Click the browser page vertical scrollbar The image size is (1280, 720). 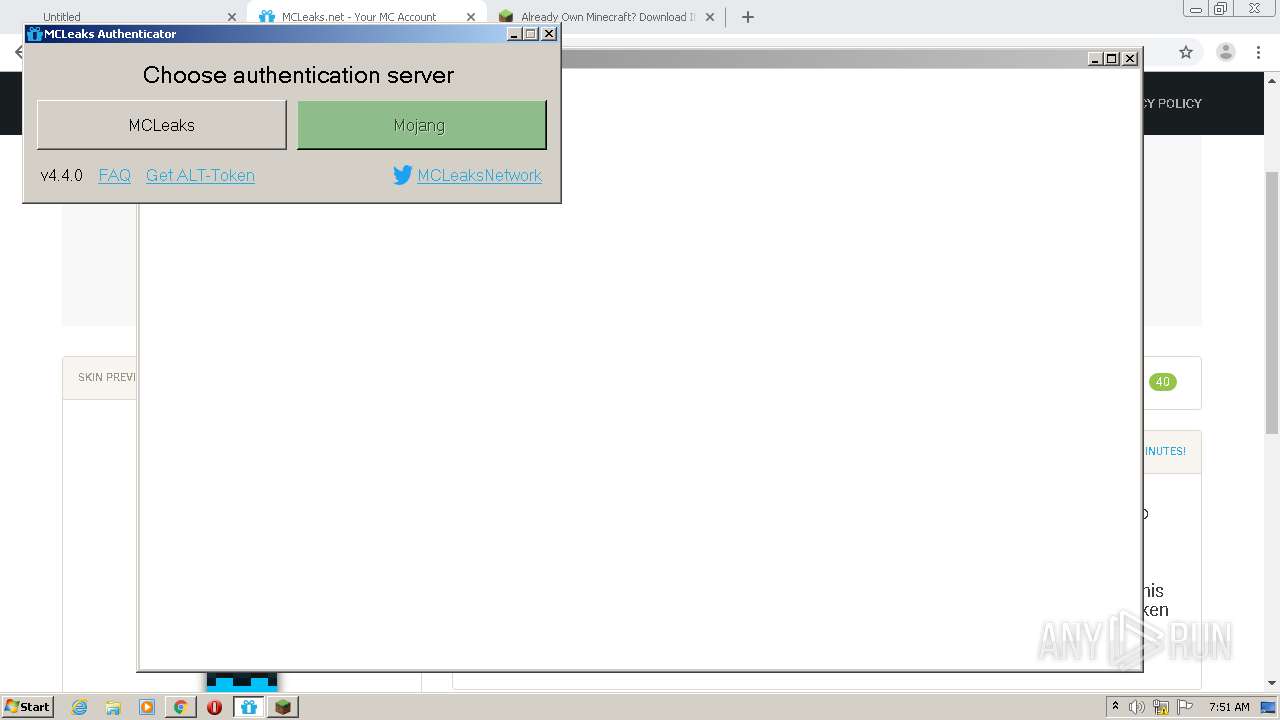click(1272, 302)
